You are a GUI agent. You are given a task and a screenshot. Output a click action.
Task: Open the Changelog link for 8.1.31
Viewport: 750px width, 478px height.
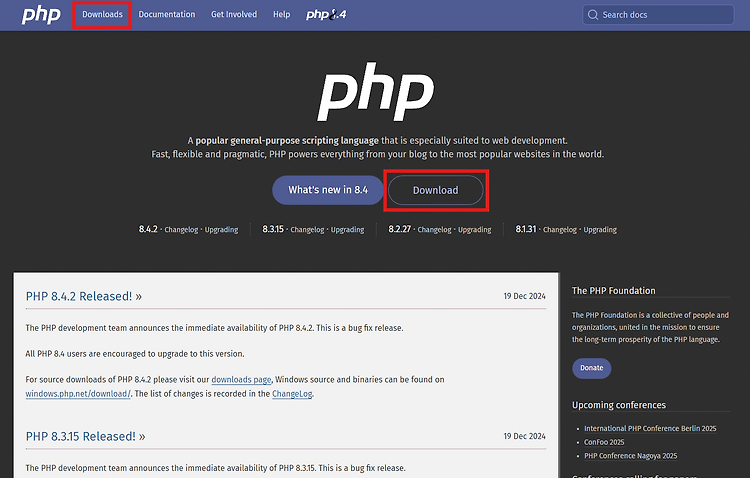pos(560,230)
